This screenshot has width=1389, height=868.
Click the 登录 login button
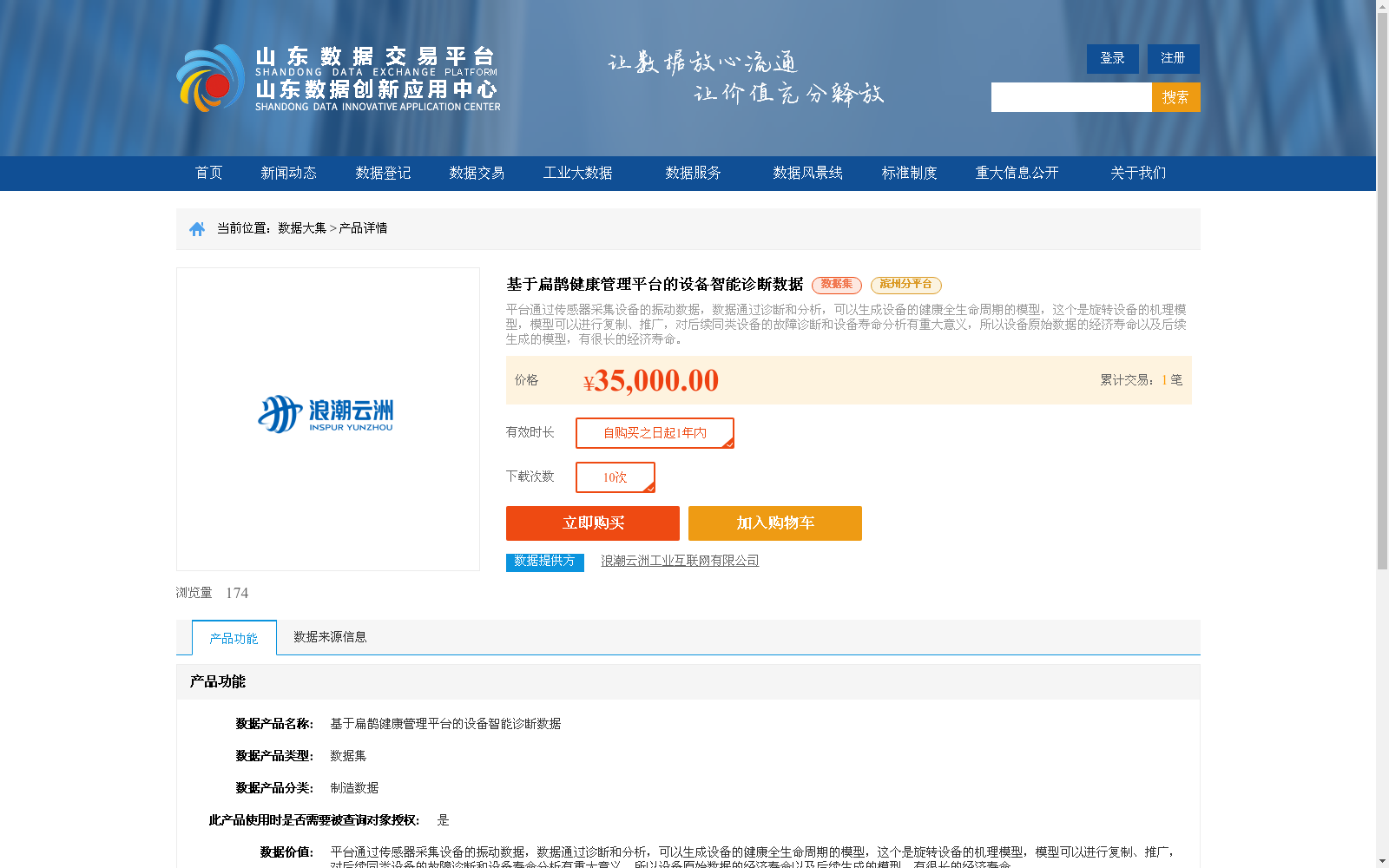tap(1113, 58)
